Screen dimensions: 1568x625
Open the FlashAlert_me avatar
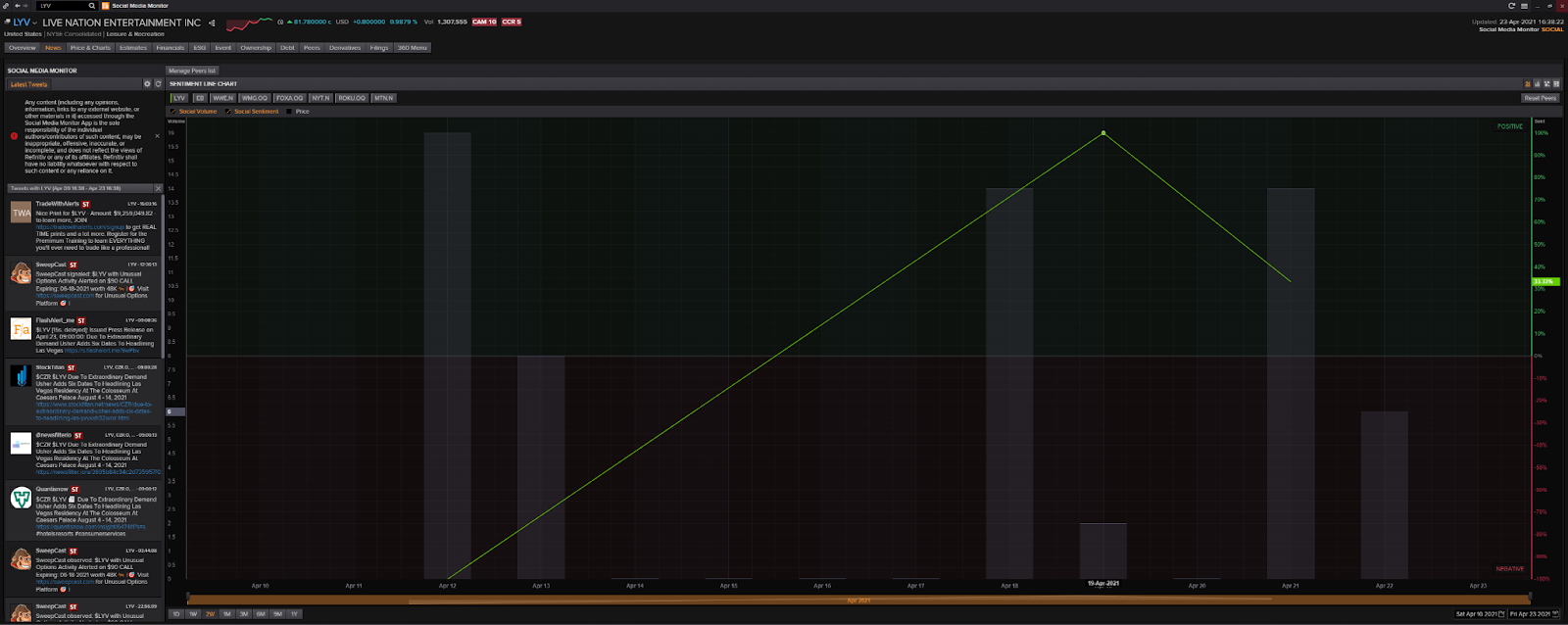[21, 330]
